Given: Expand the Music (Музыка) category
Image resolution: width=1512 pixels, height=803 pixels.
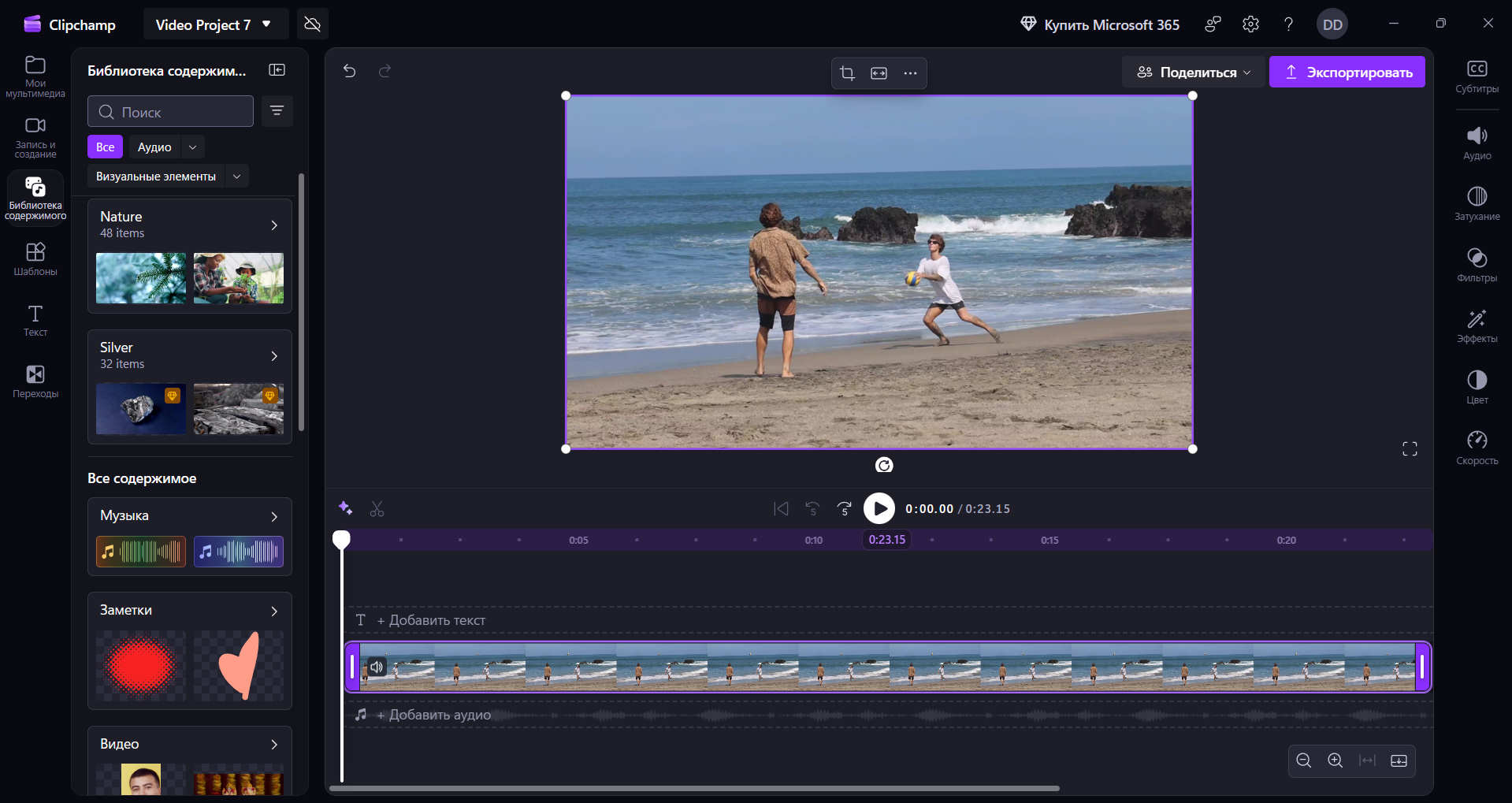Looking at the screenshot, I should pos(274,516).
